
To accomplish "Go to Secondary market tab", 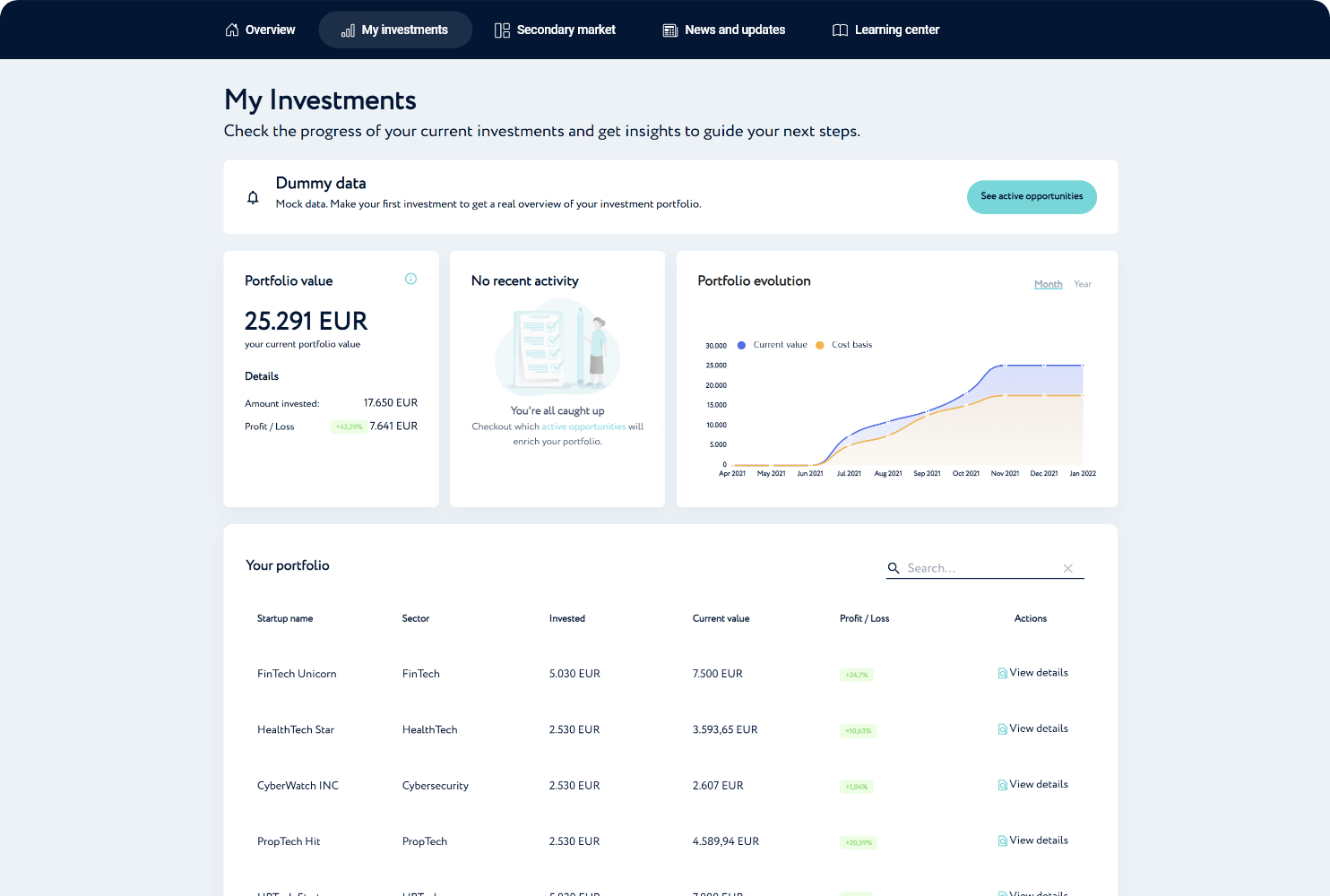I will 555,30.
